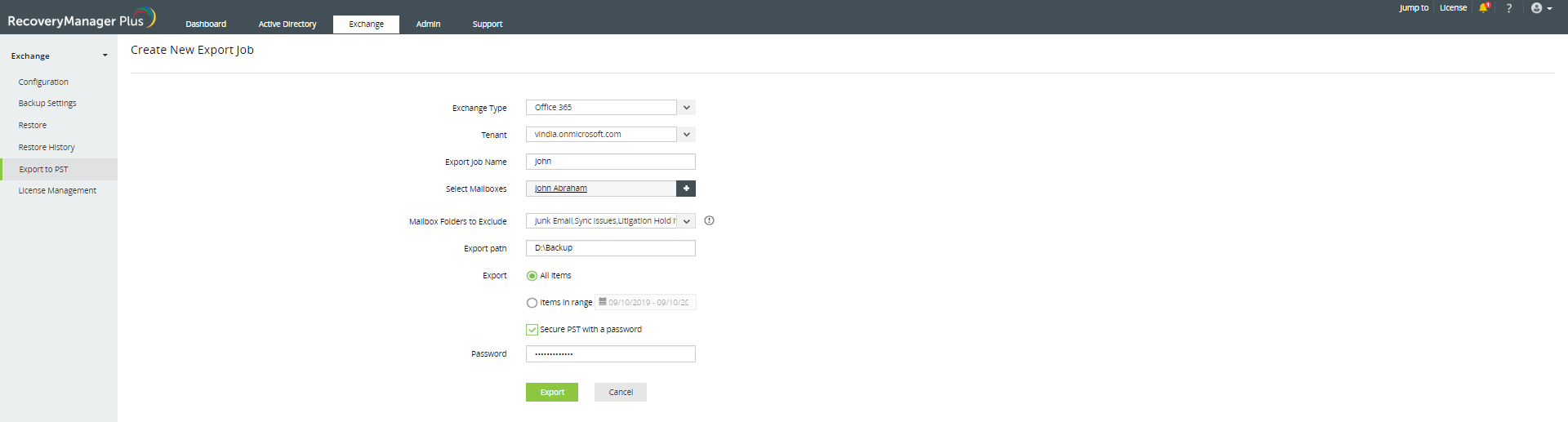Click the green Export button

pos(552,392)
